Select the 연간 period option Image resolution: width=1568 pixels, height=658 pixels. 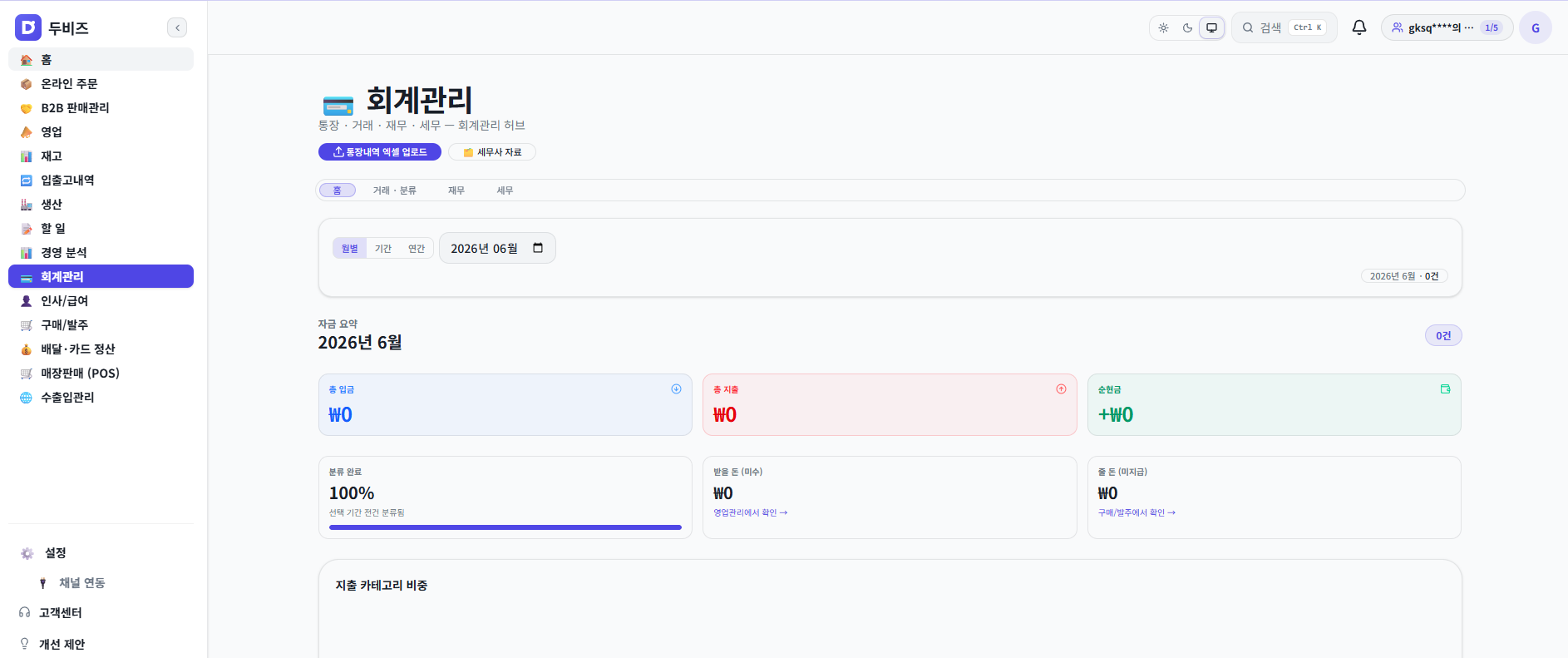tap(417, 248)
